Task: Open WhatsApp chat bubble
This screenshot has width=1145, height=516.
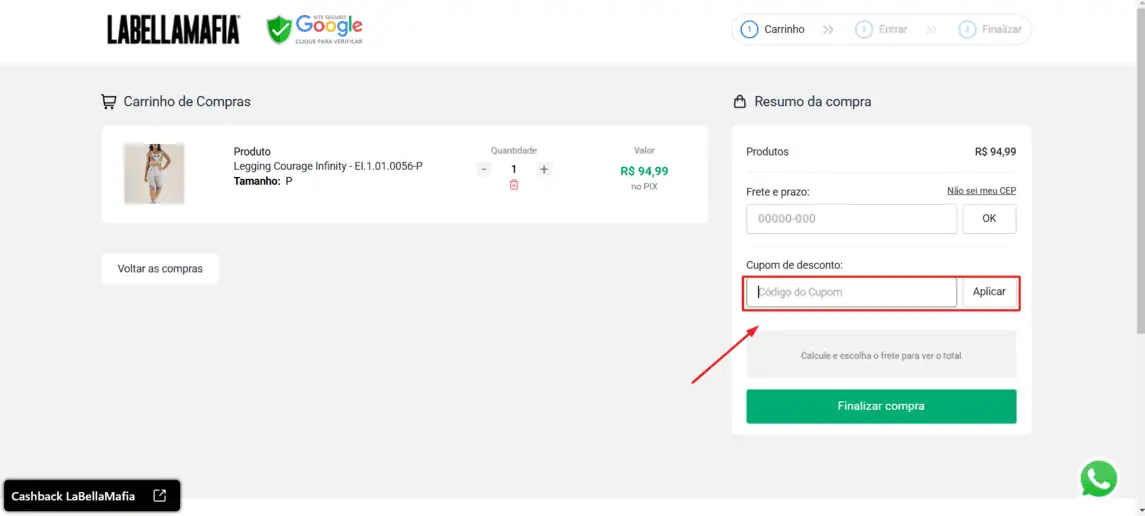Action: point(1099,479)
